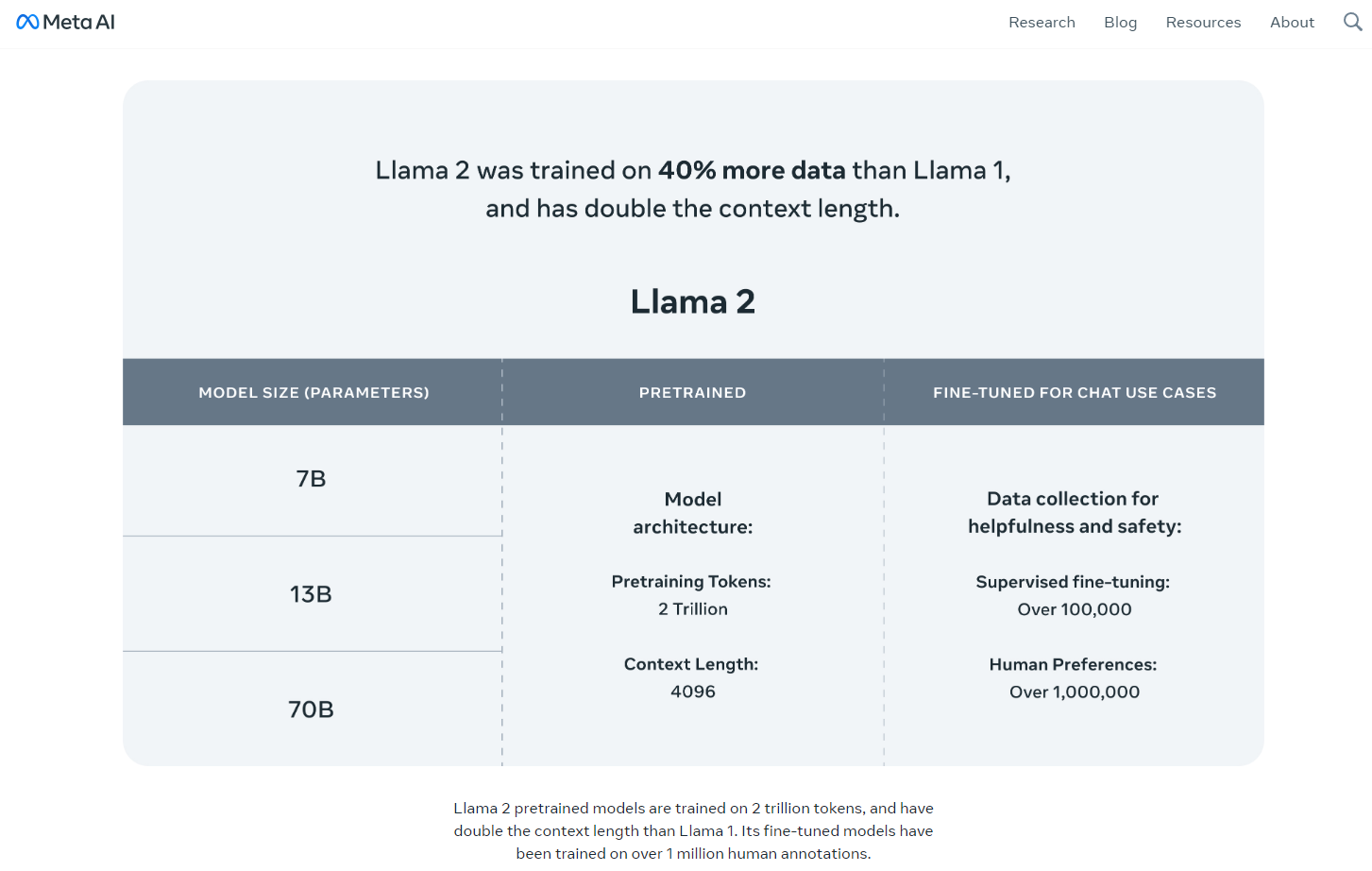
Task: Click the 'Over 1,000,000' value
Action: 1075,692
